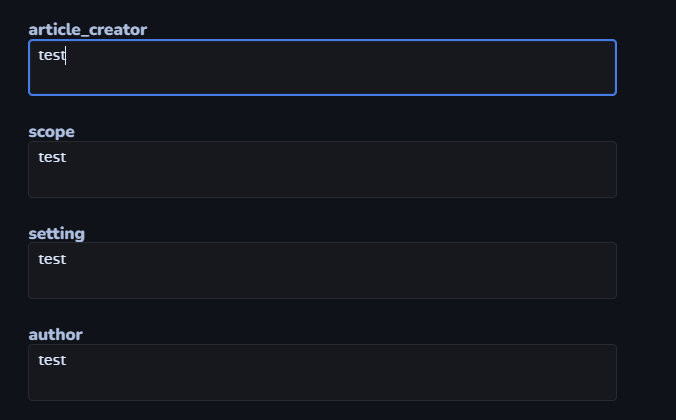
Task: Click the word test in author field
Action: (x=51, y=360)
